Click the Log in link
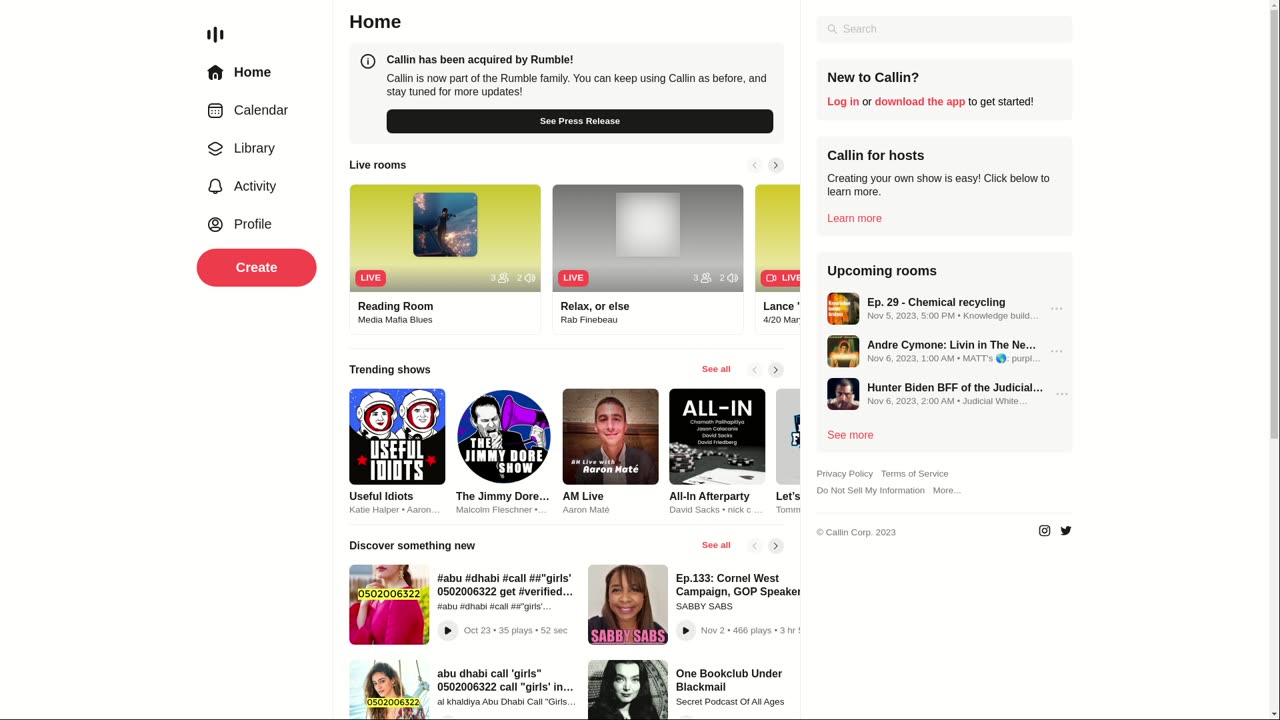Viewport: 1280px width, 720px height. (x=843, y=102)
